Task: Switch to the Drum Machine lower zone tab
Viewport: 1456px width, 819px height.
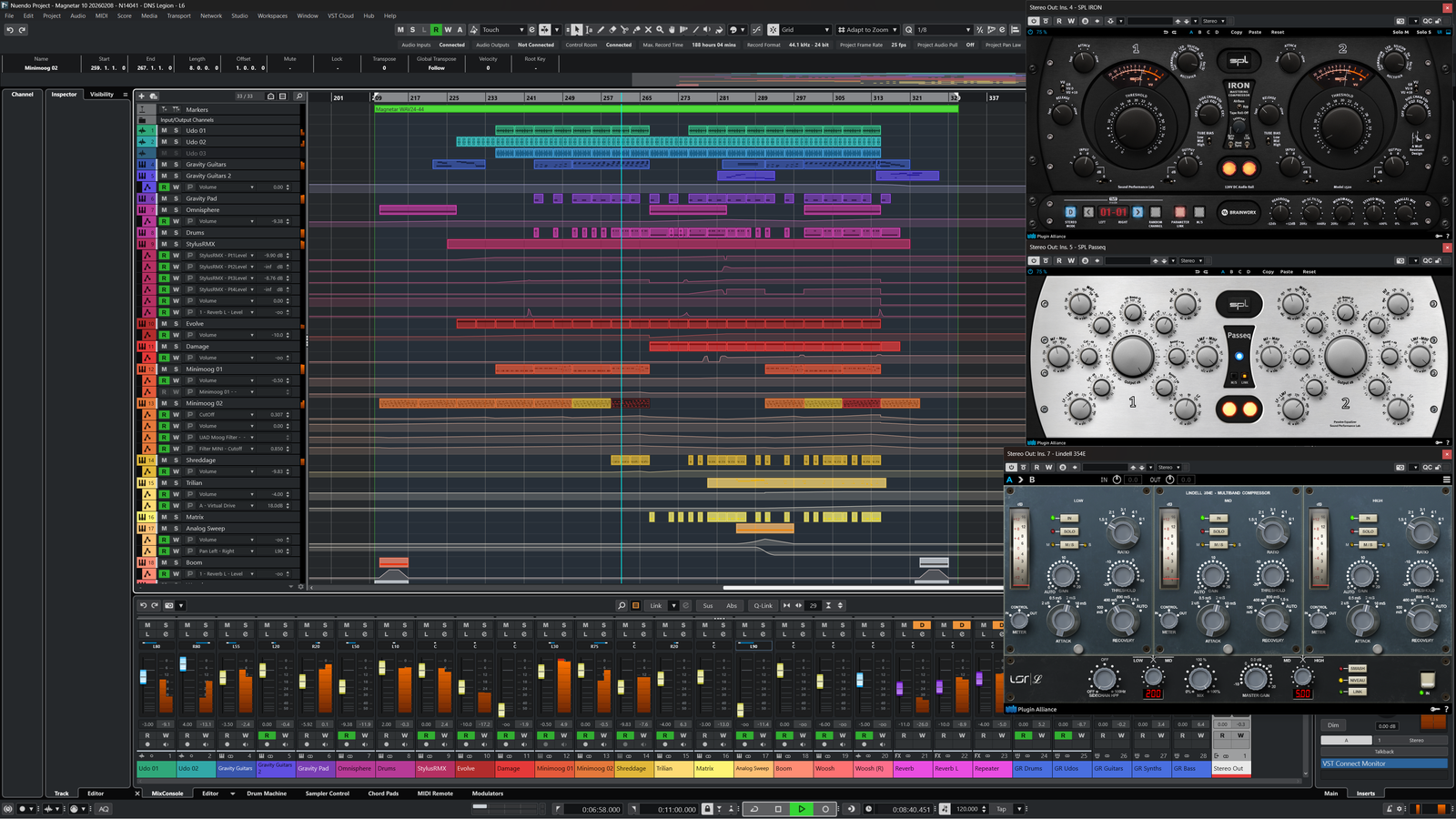Action: 267,794
